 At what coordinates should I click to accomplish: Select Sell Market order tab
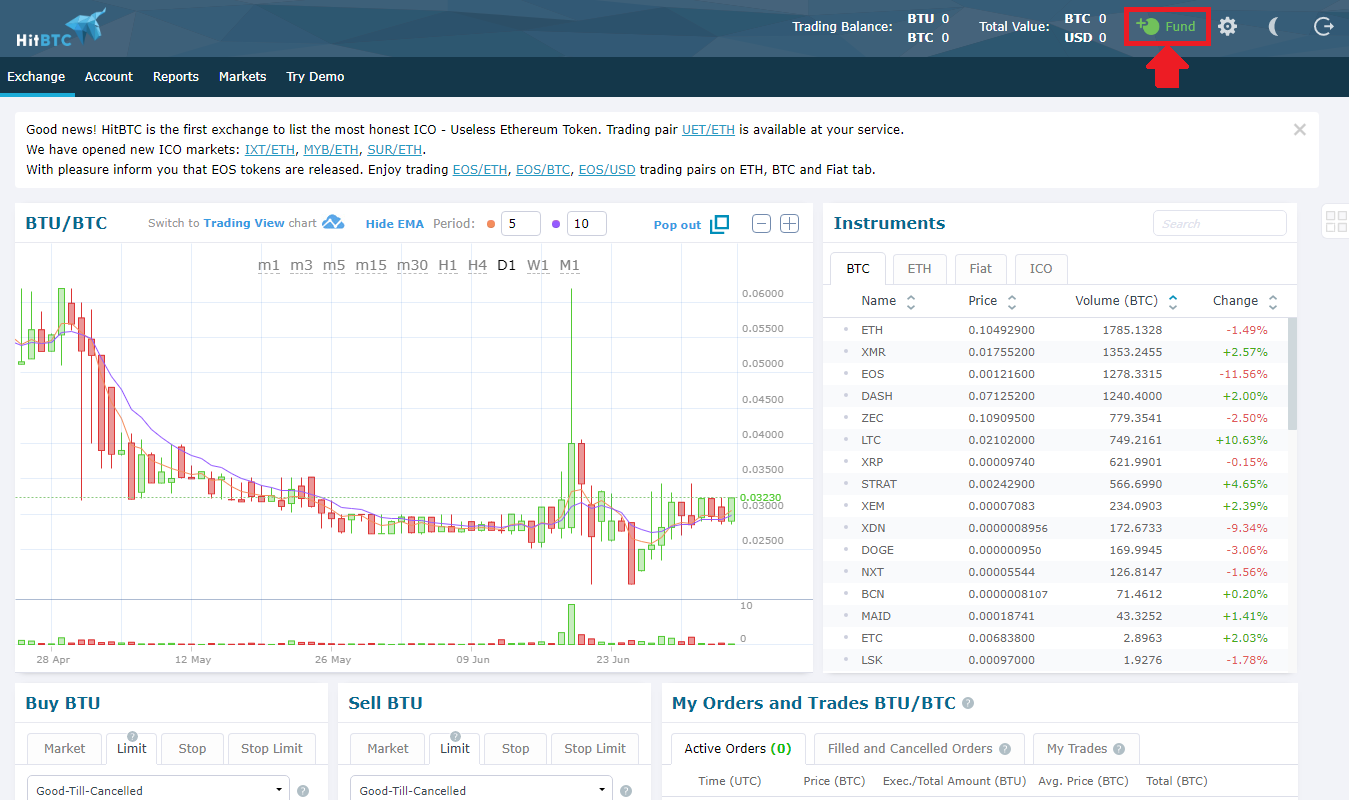388,748
